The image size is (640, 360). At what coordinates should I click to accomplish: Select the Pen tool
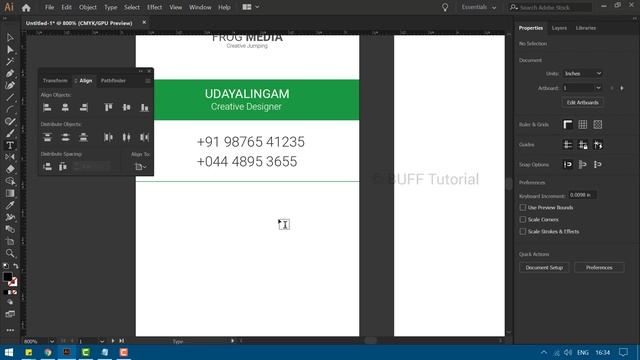(10, 73)
